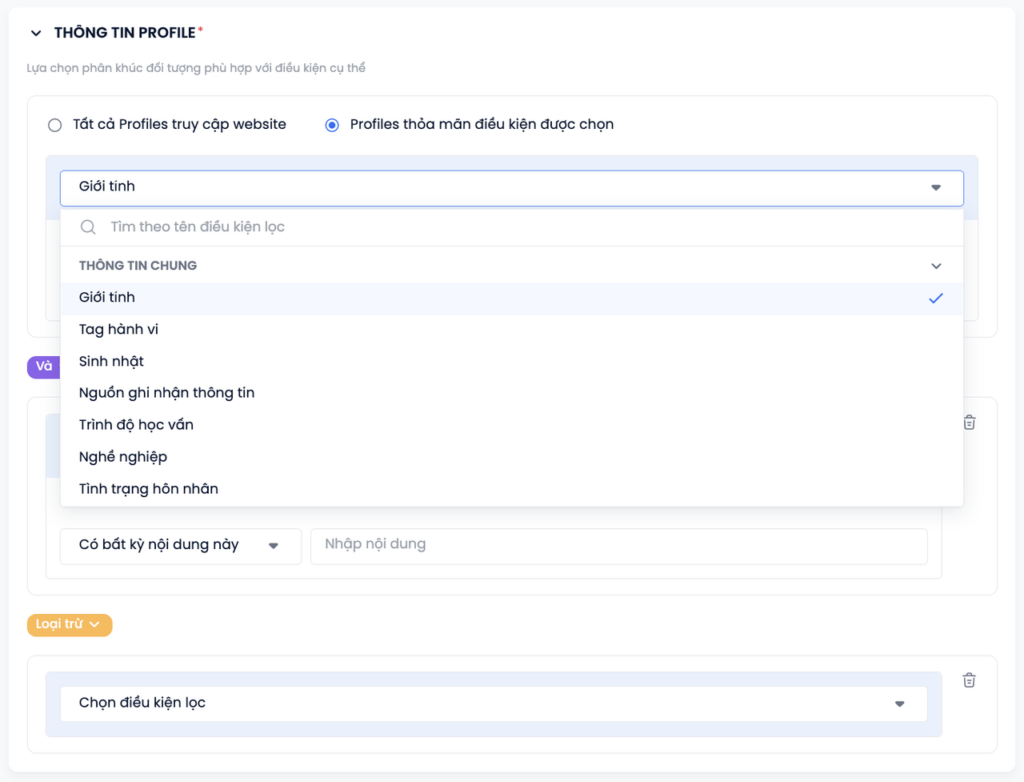Choose 'Nguồn ghi nhận thông tin' option
This screenshot has height=782, width=1024.
512,393
